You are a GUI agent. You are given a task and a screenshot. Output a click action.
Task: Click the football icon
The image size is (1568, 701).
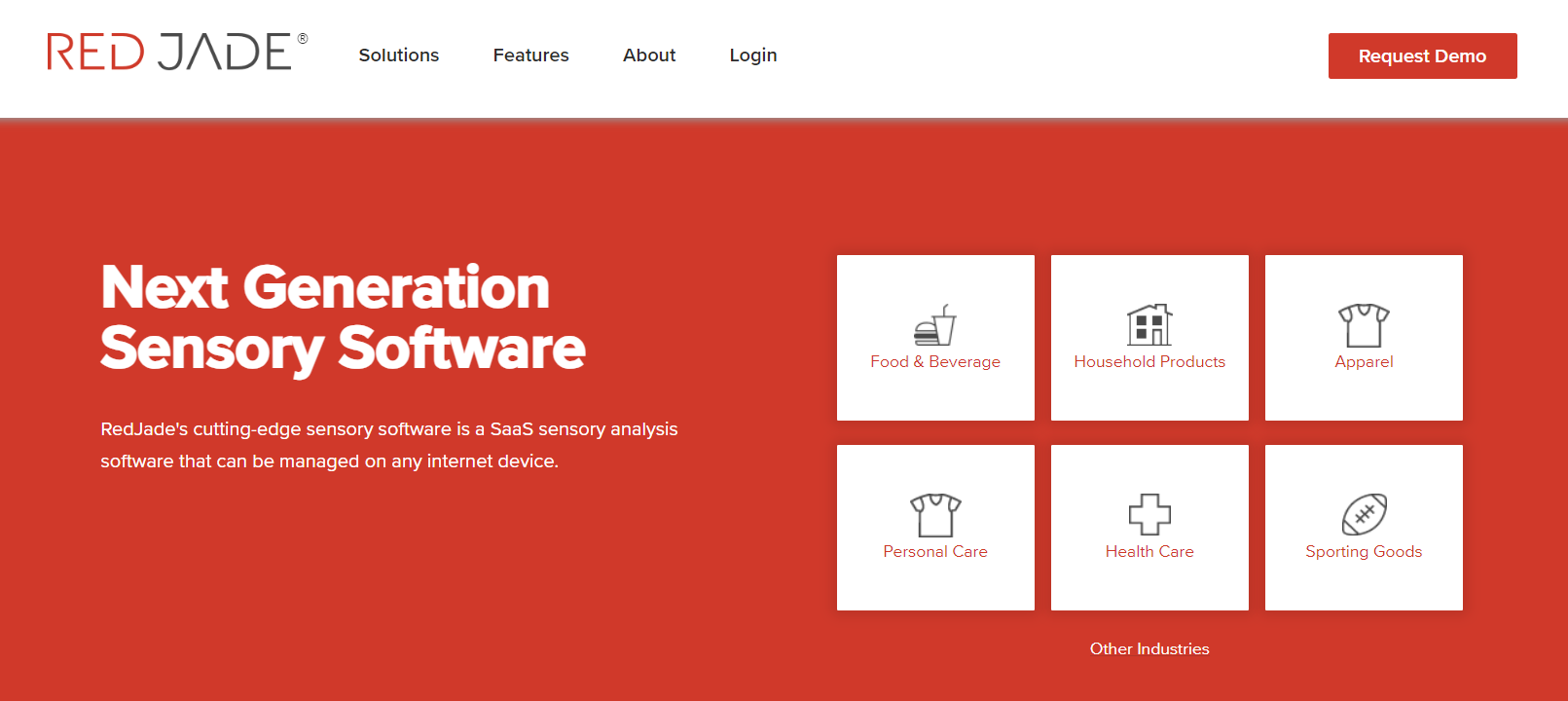[1364, 514]
